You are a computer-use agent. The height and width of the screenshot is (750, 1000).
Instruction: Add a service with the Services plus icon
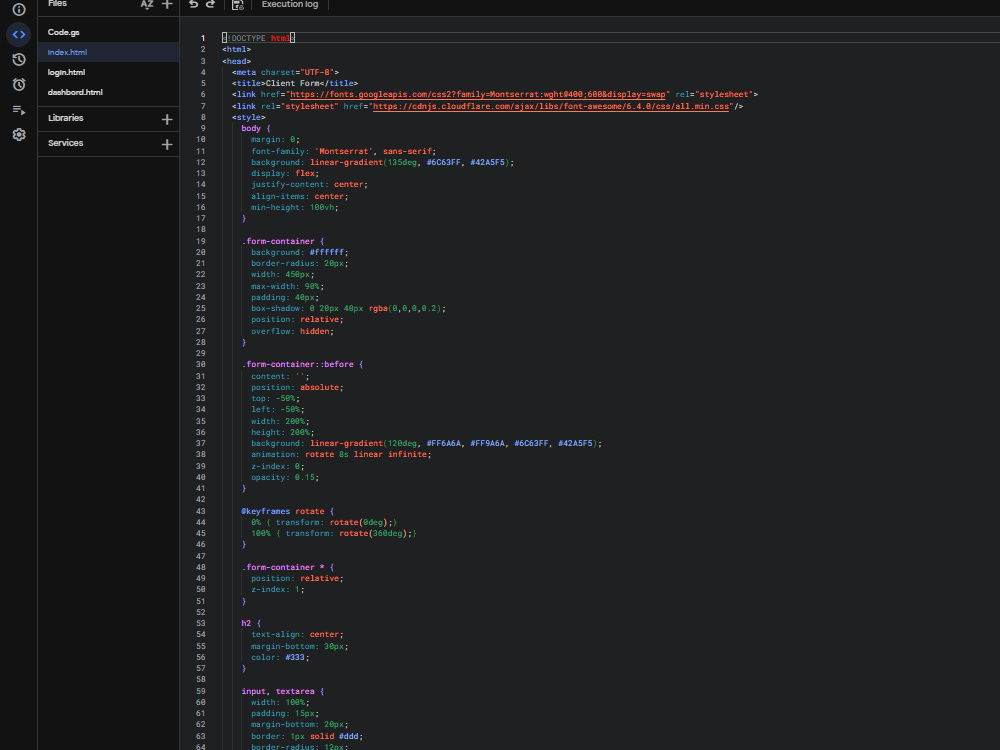point(167,145)
